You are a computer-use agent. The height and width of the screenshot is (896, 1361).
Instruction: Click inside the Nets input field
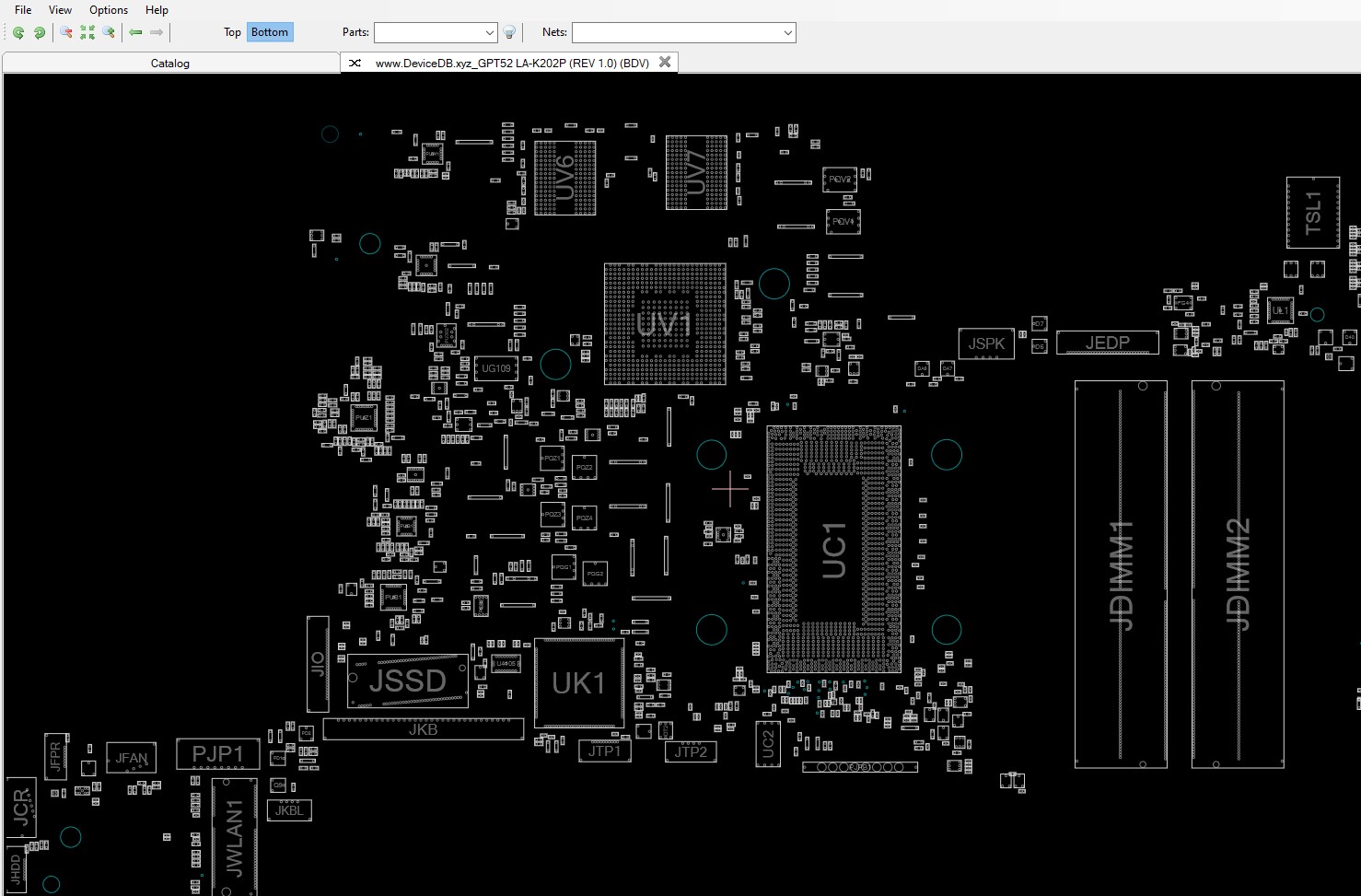677,33
